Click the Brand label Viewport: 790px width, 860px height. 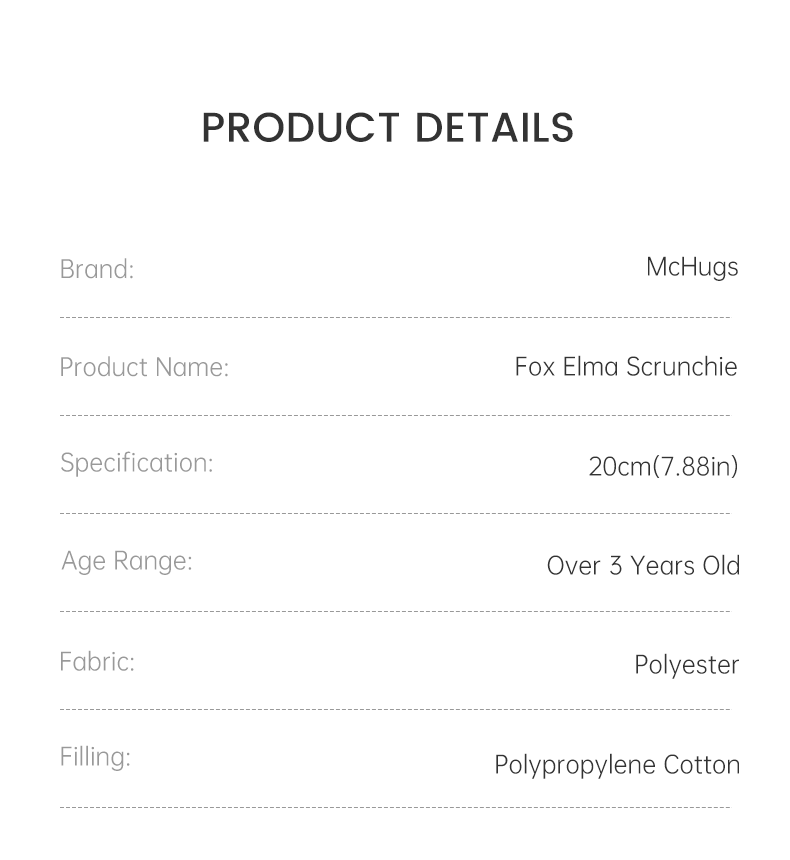click(96, 269)
